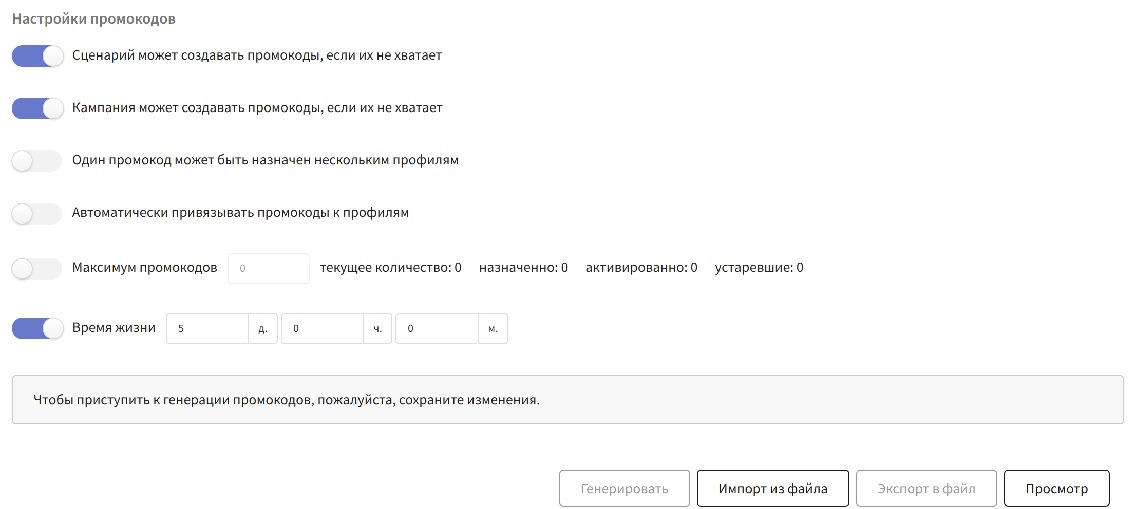The width and height of the screenshot is (1135, 509).
Task: Click the Генерировать button
Action: (624, 489)
